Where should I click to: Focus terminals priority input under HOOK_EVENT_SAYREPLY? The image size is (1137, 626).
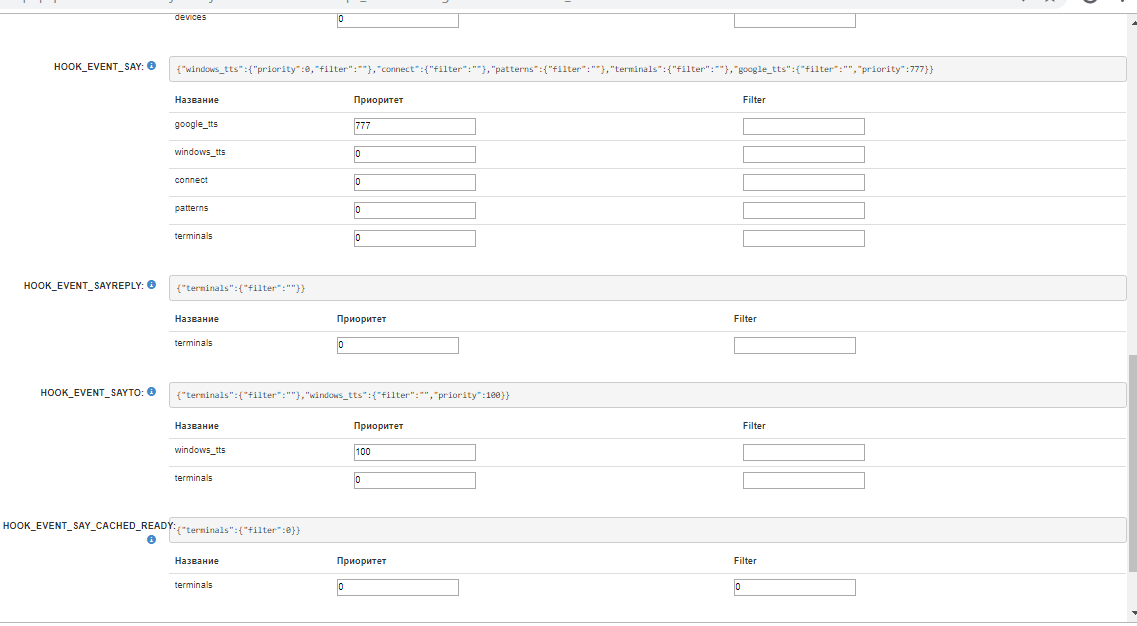pyautogui.click(x=397, y=346)
